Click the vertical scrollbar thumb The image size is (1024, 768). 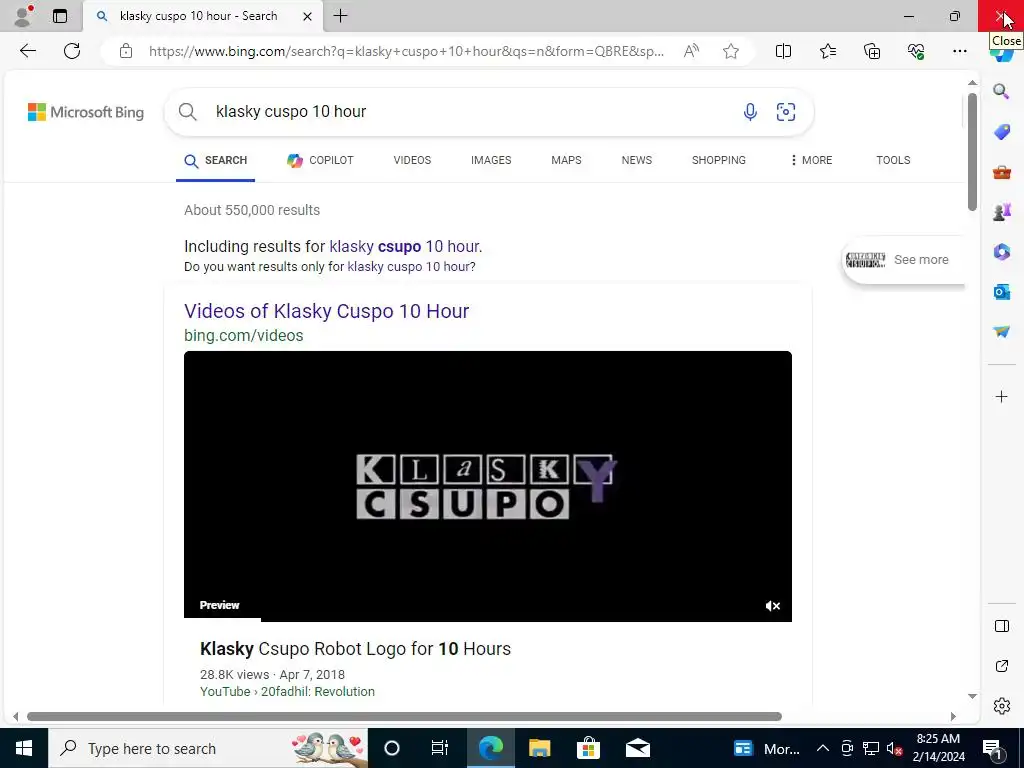point(972,152)
